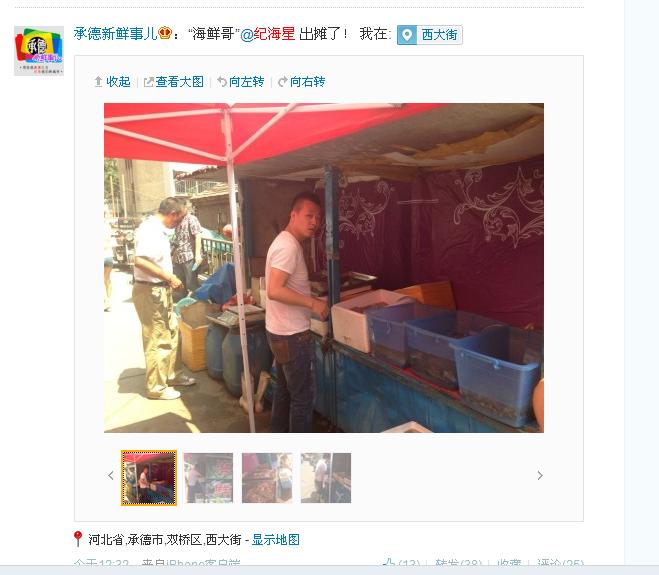Image resolution: width=659 pixels, height=575 pixels.
Task: Select the second photo thumbnail
Action: (x=208, y=478)
